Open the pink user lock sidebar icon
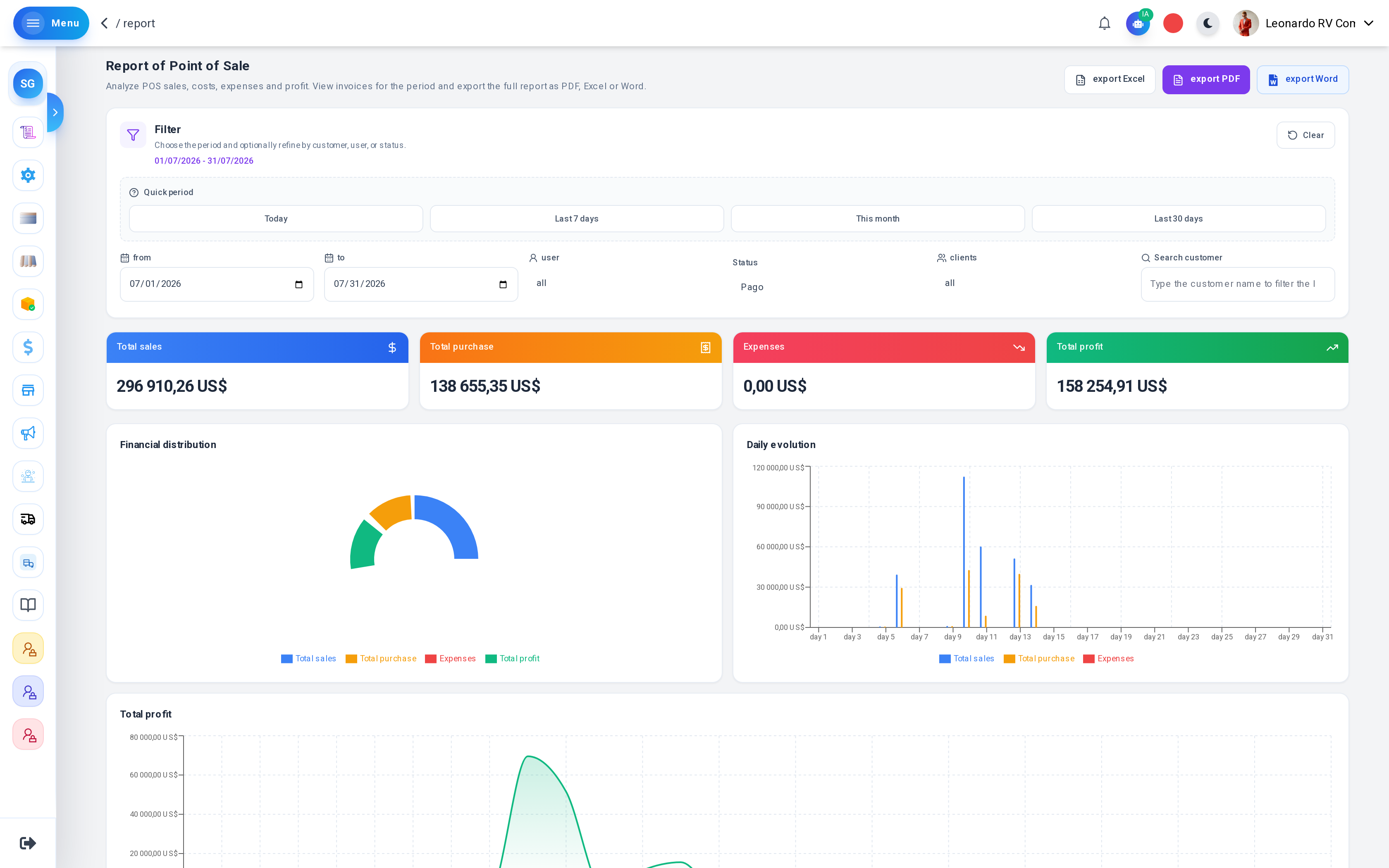Image resolution: width=1389 pixels, height=868 pixels. (x=28, y=734)
